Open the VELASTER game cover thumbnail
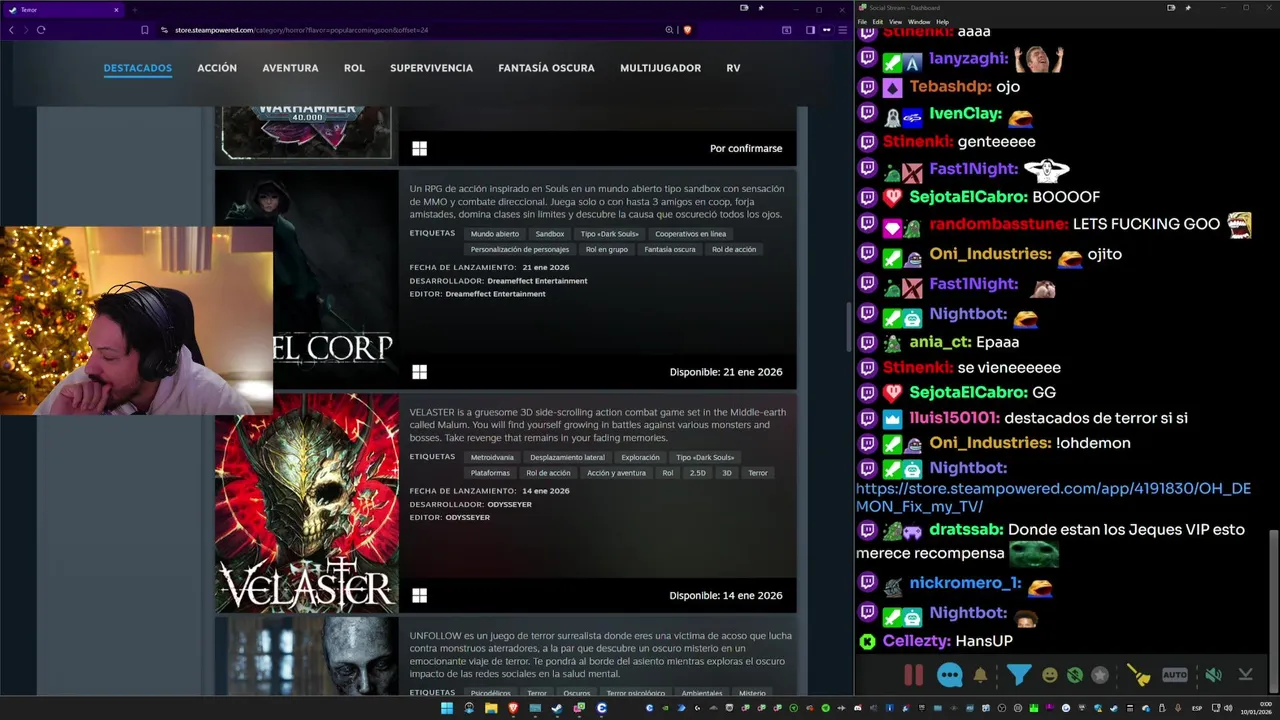This screenshot has height=720, width=1280. coord(307,502)
